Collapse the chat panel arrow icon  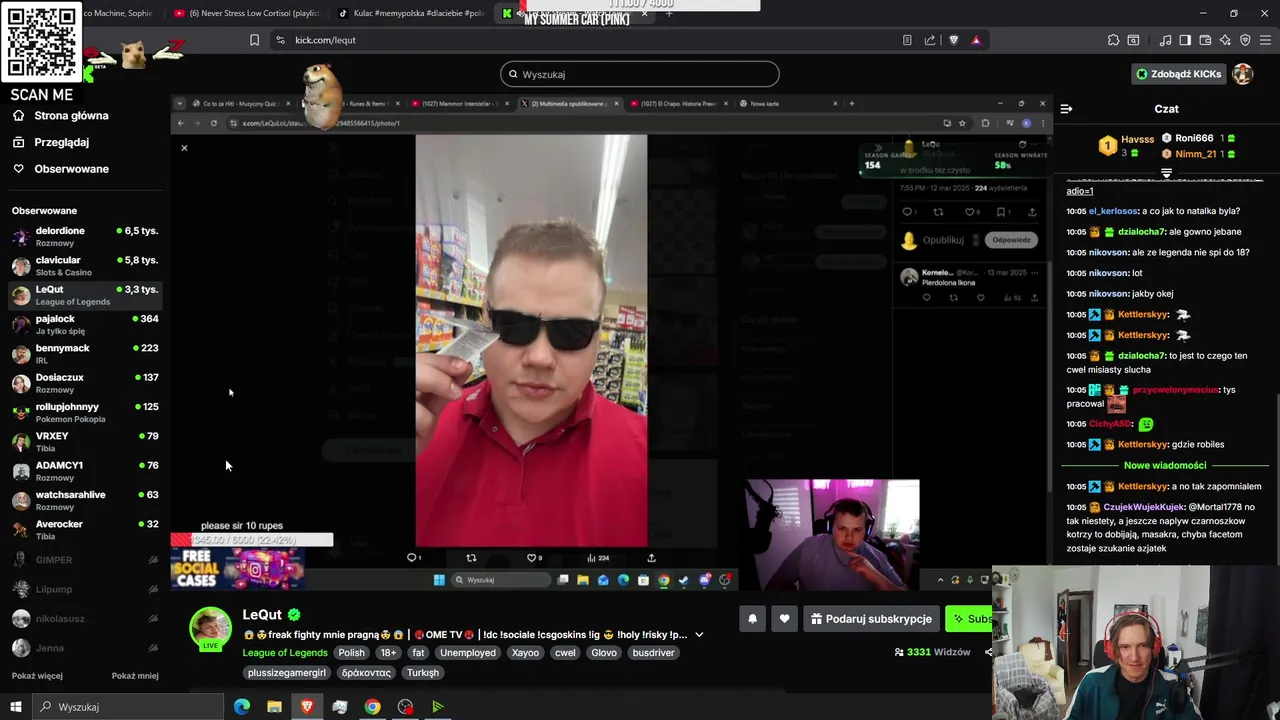(x=1066, y=109)
